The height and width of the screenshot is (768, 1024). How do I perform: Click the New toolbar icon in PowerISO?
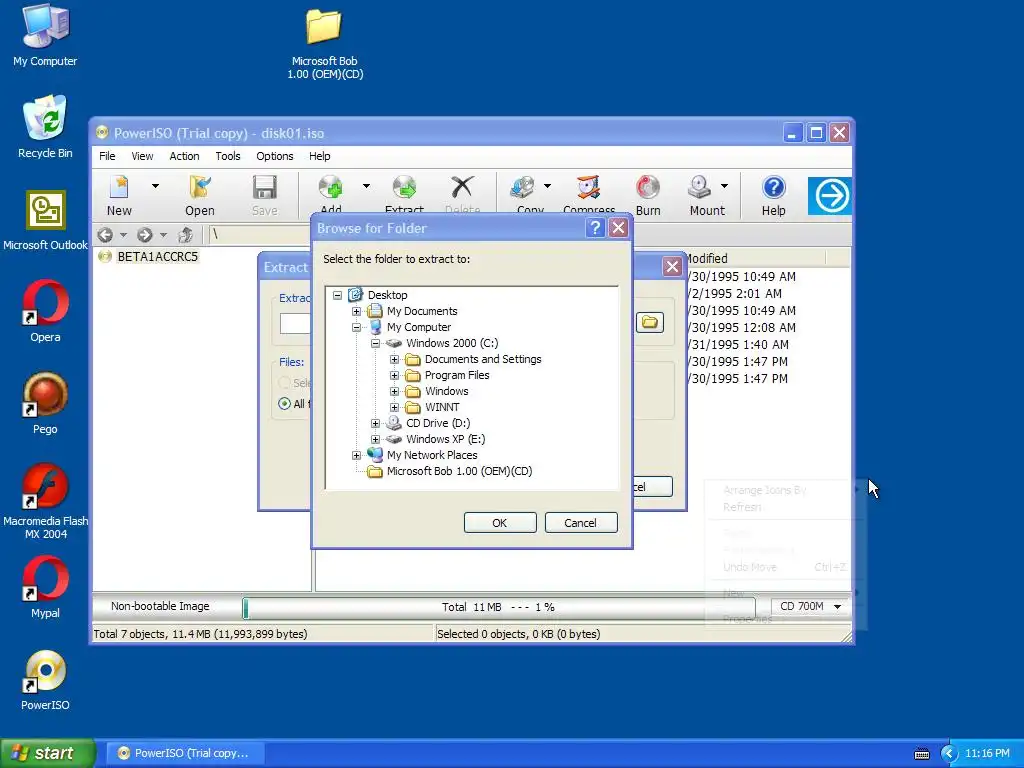point(119,195)
